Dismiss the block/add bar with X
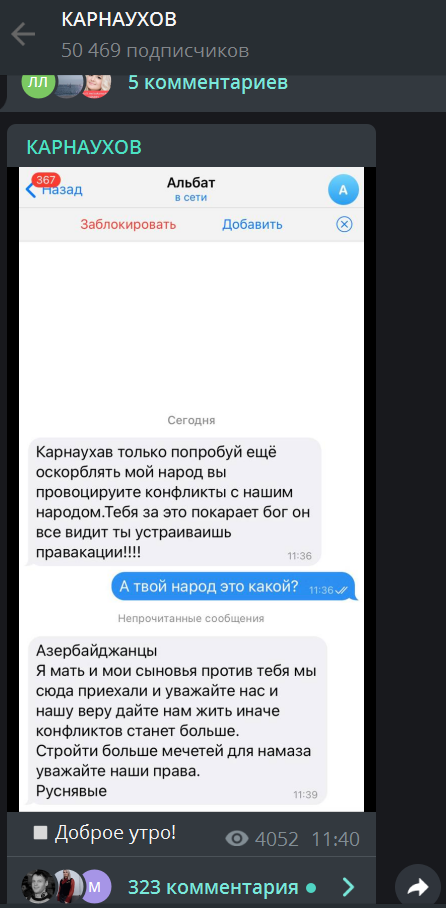This screenshot has height=908, width=446. click(x=344, y=224)
